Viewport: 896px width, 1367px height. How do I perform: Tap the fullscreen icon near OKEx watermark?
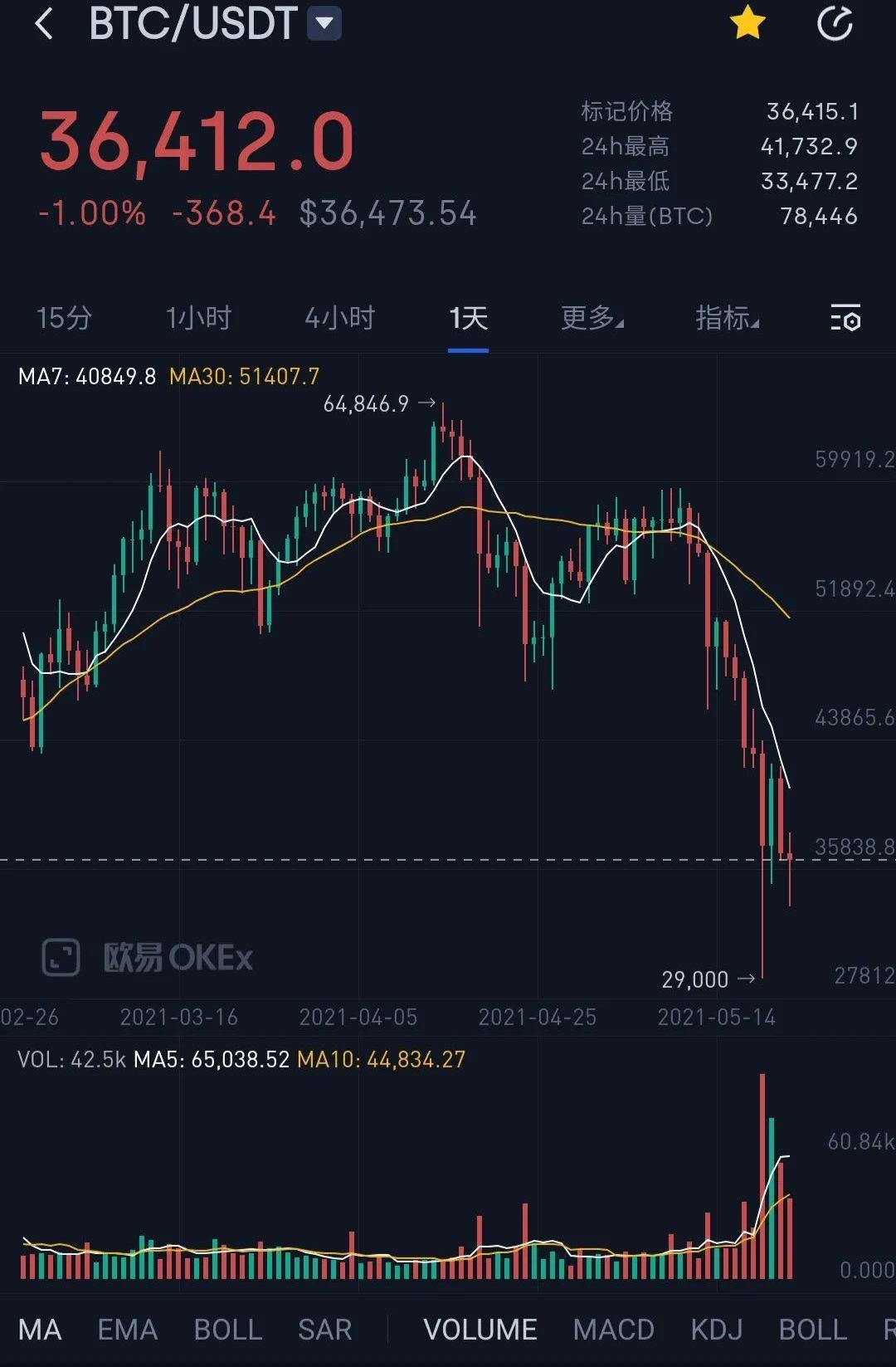(61, 957)
